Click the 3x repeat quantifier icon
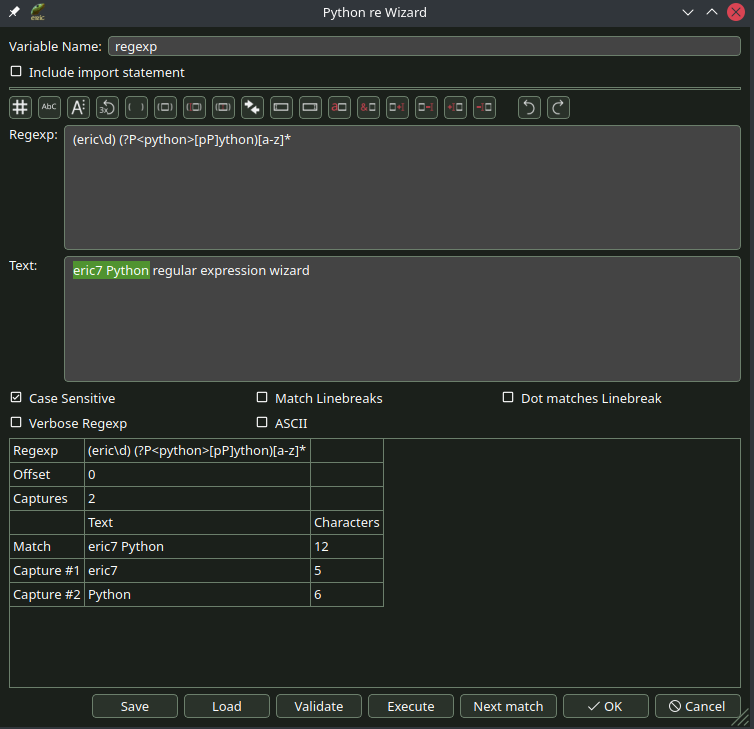This screenshot has height=729, width=754. click(107, 107)
